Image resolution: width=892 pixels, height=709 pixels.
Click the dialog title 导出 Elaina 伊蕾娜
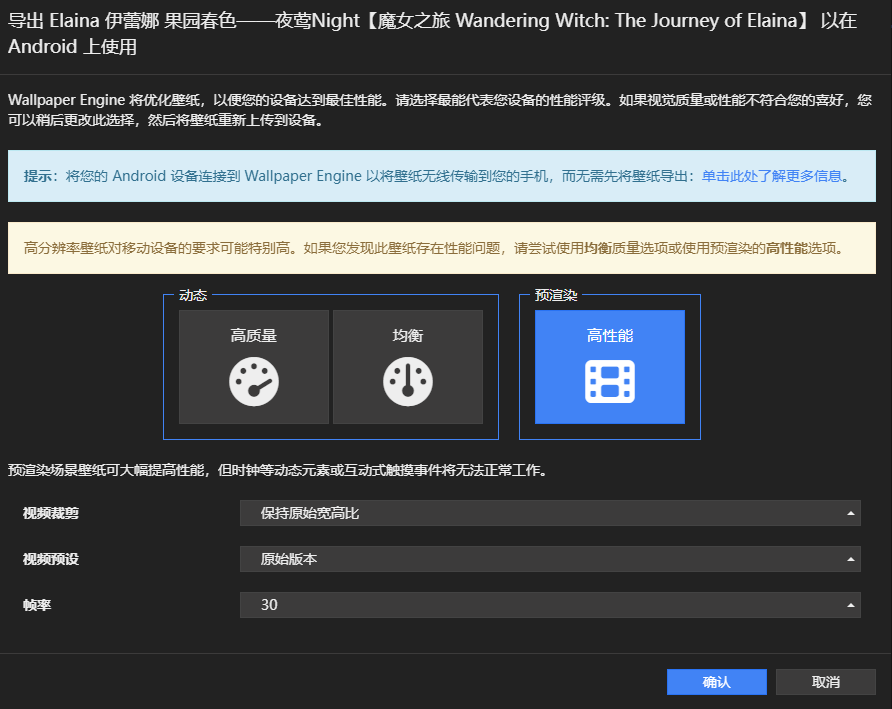click(432, 34)
